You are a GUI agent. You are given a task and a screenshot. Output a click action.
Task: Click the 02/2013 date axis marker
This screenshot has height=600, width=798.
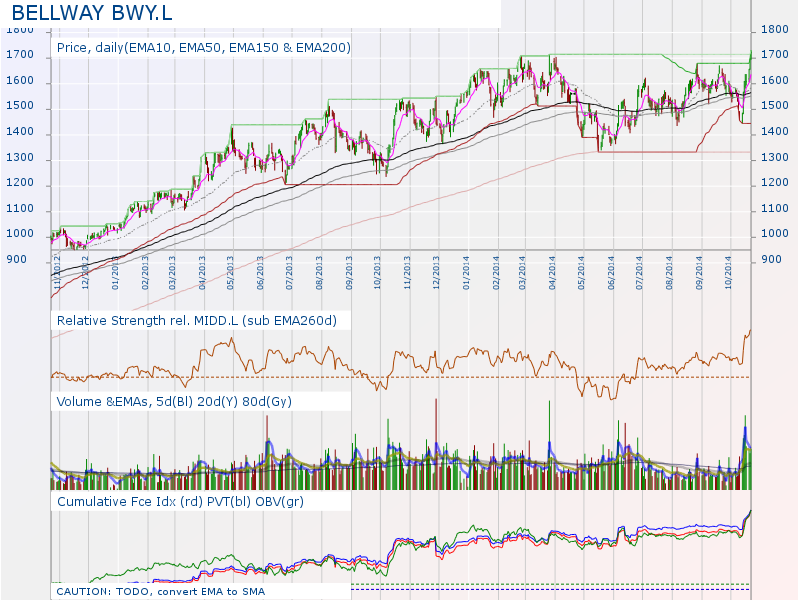pos(146,273)
